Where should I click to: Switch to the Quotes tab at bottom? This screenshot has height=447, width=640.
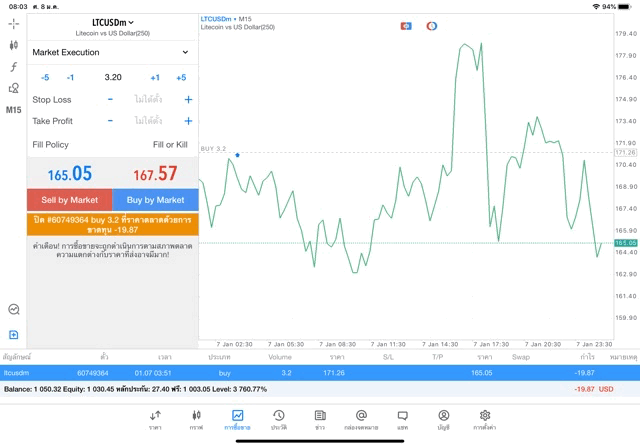click(155, 419)
